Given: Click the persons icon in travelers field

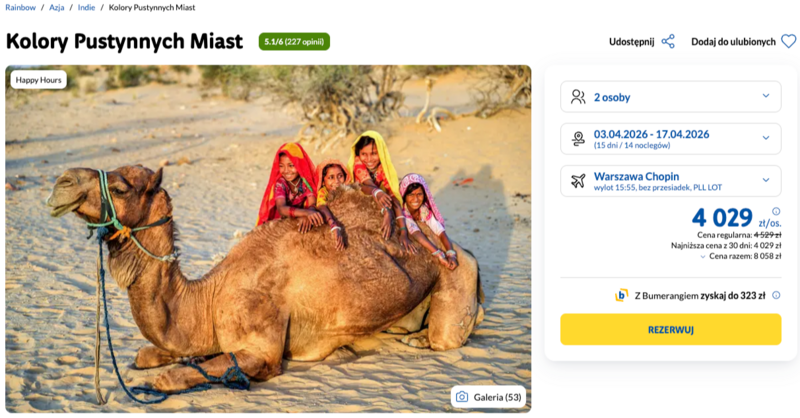Looking at the screenshot, I should pos(578,97).
